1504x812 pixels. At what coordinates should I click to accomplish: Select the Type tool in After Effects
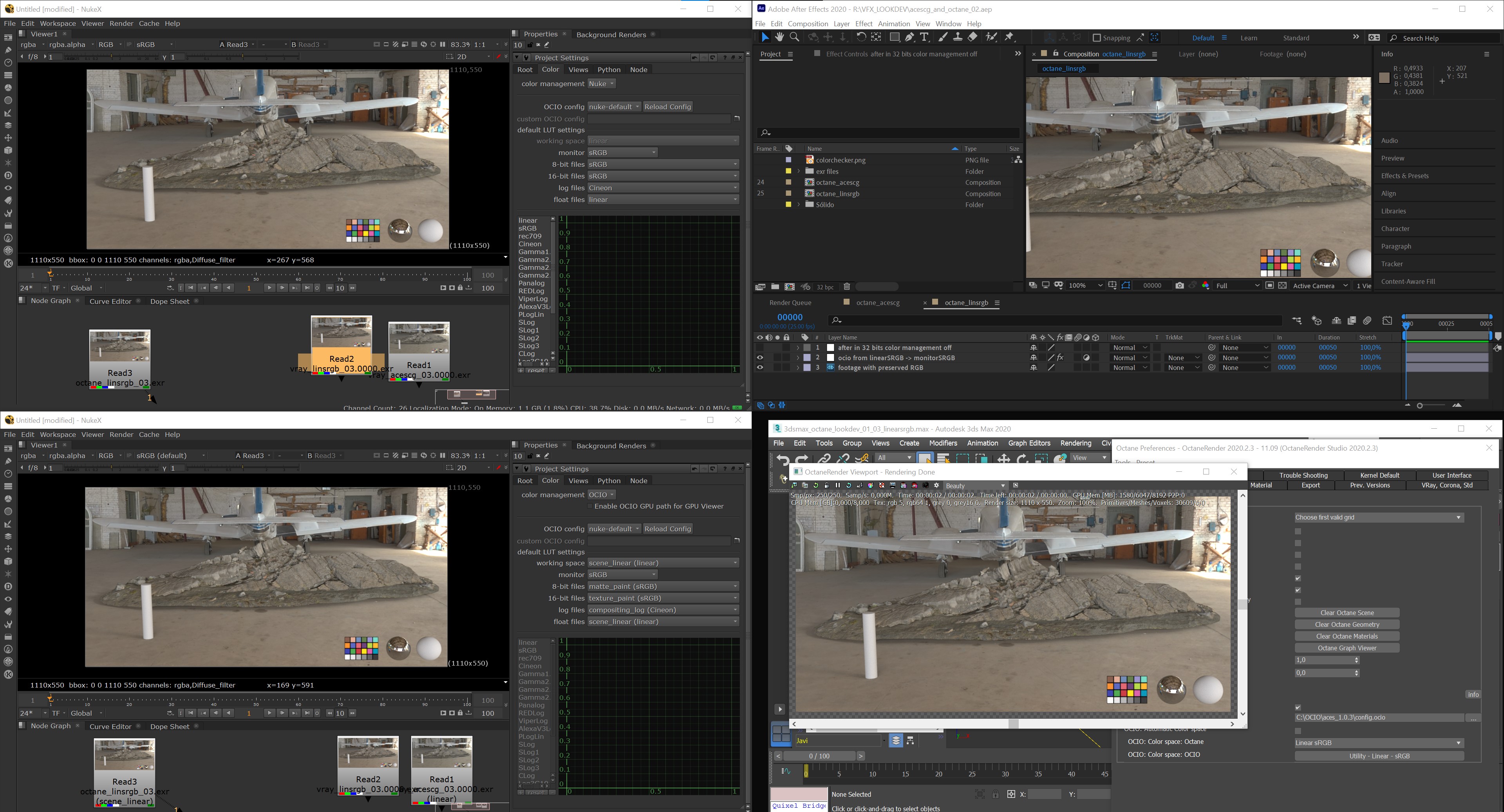[x=924, y=37]
